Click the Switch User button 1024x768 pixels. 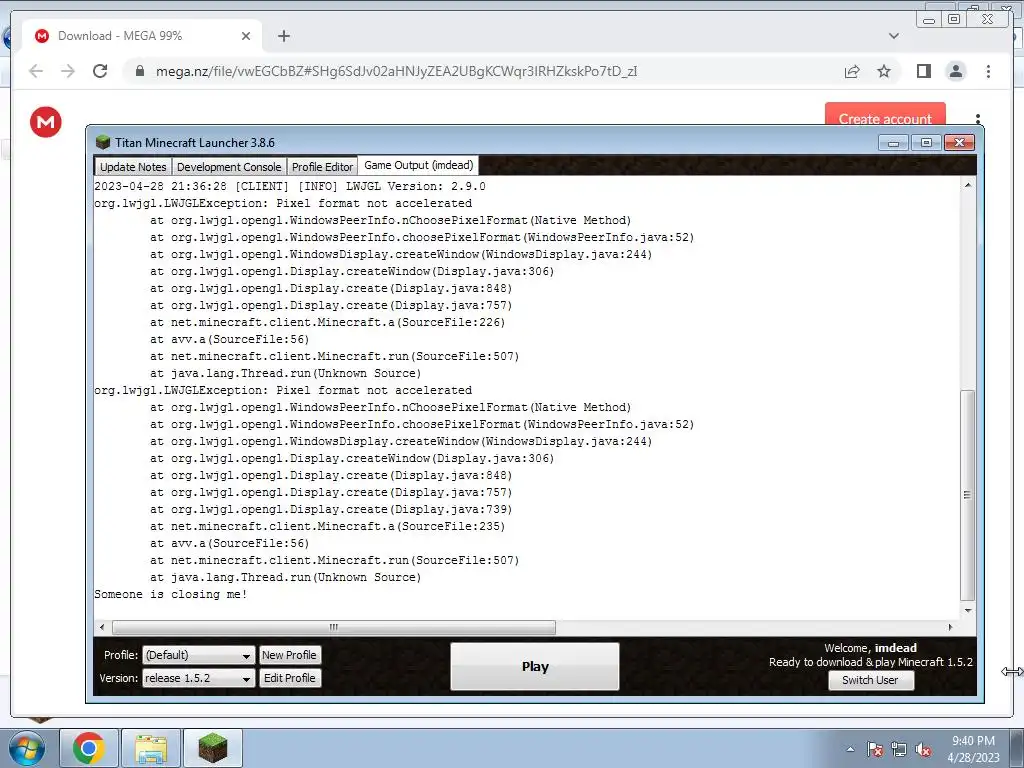(871, 680)
